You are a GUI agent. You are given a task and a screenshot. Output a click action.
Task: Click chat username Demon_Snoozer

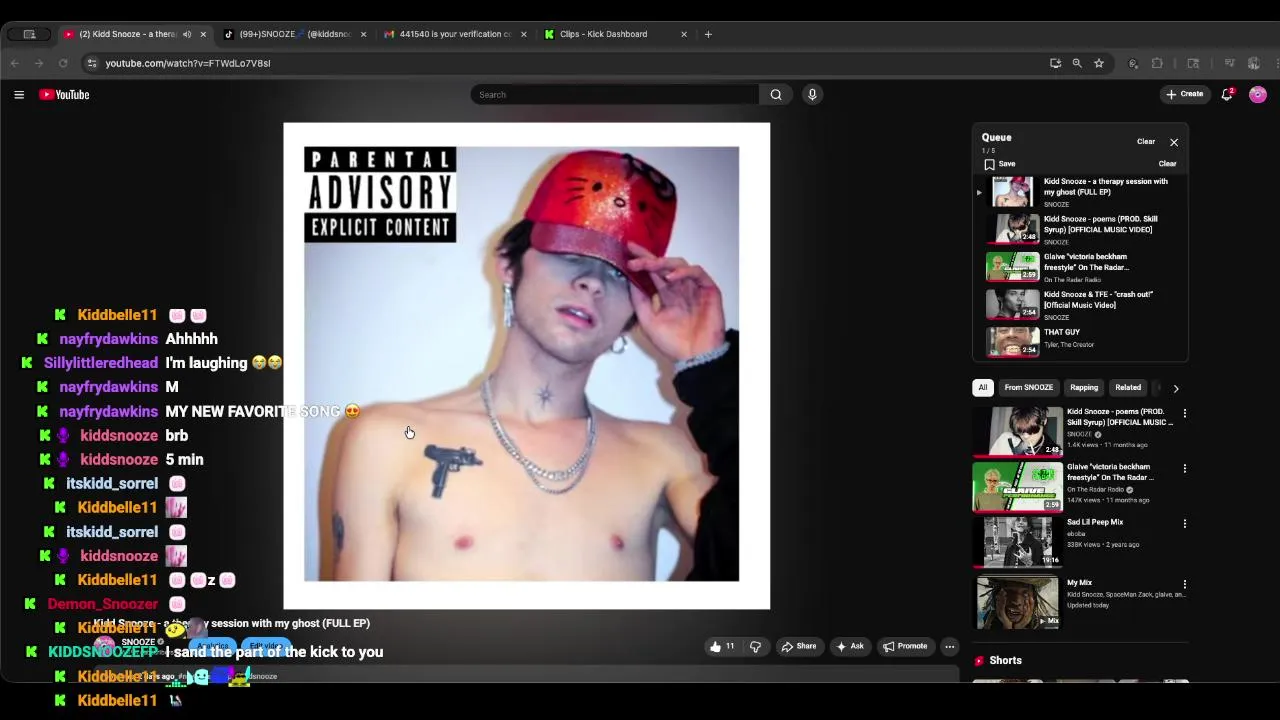103,604
